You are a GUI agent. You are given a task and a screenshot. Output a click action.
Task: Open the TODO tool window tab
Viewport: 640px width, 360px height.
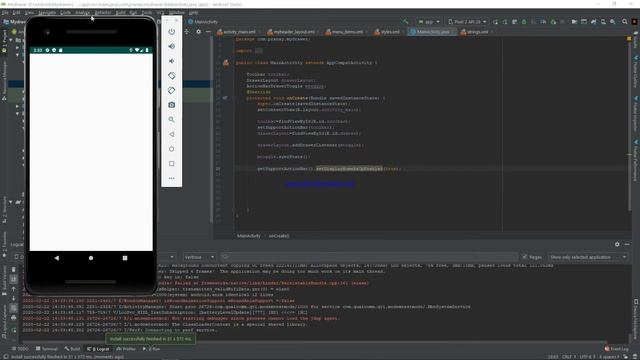pyautogui.click(x=20, y=349)
